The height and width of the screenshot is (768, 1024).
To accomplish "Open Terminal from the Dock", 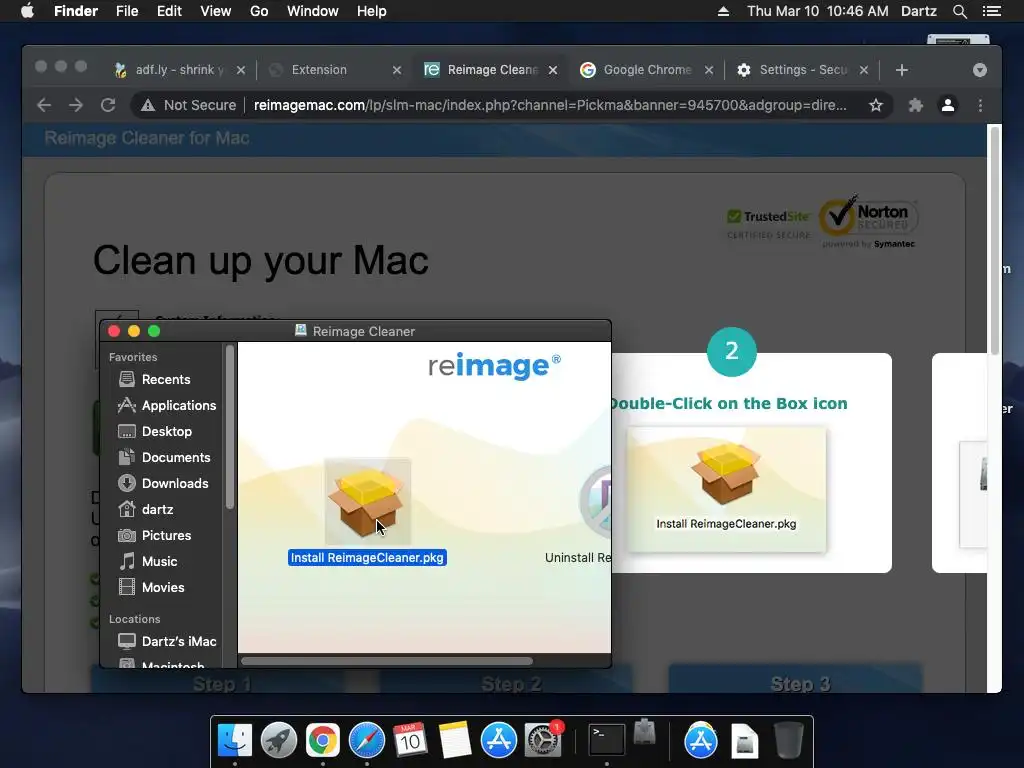I will pyautogui.click(x=607, y=741).
